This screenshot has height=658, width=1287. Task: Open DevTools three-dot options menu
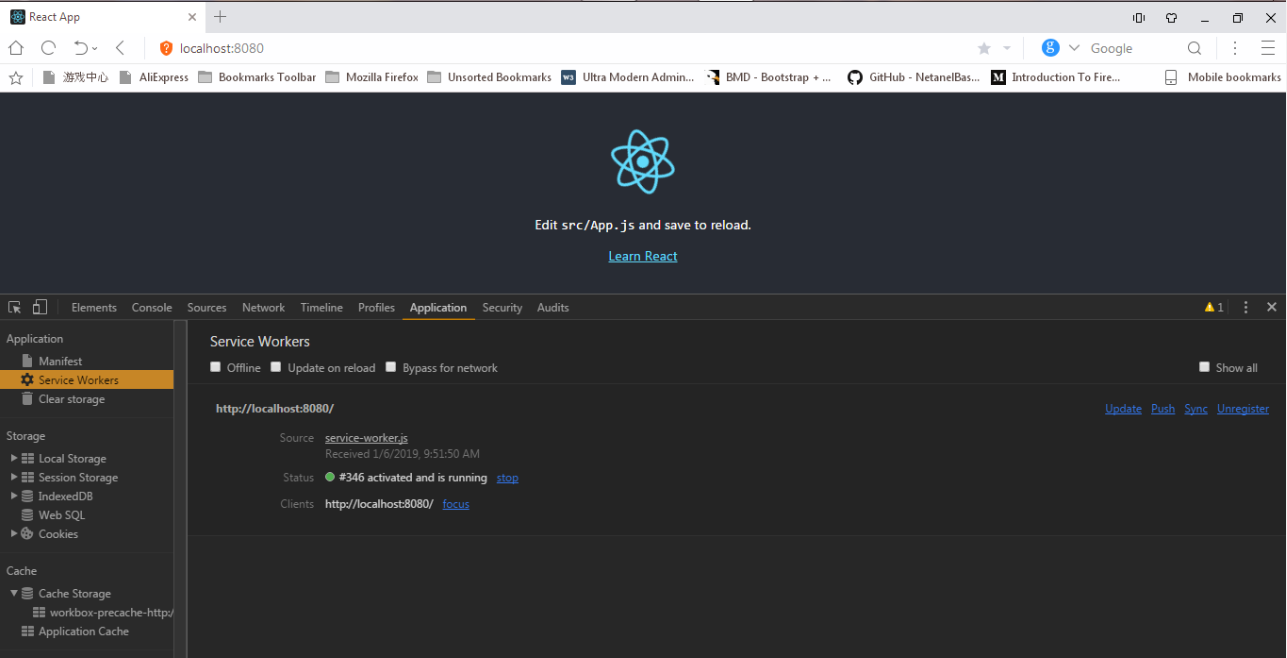(x=1246, y=307)
